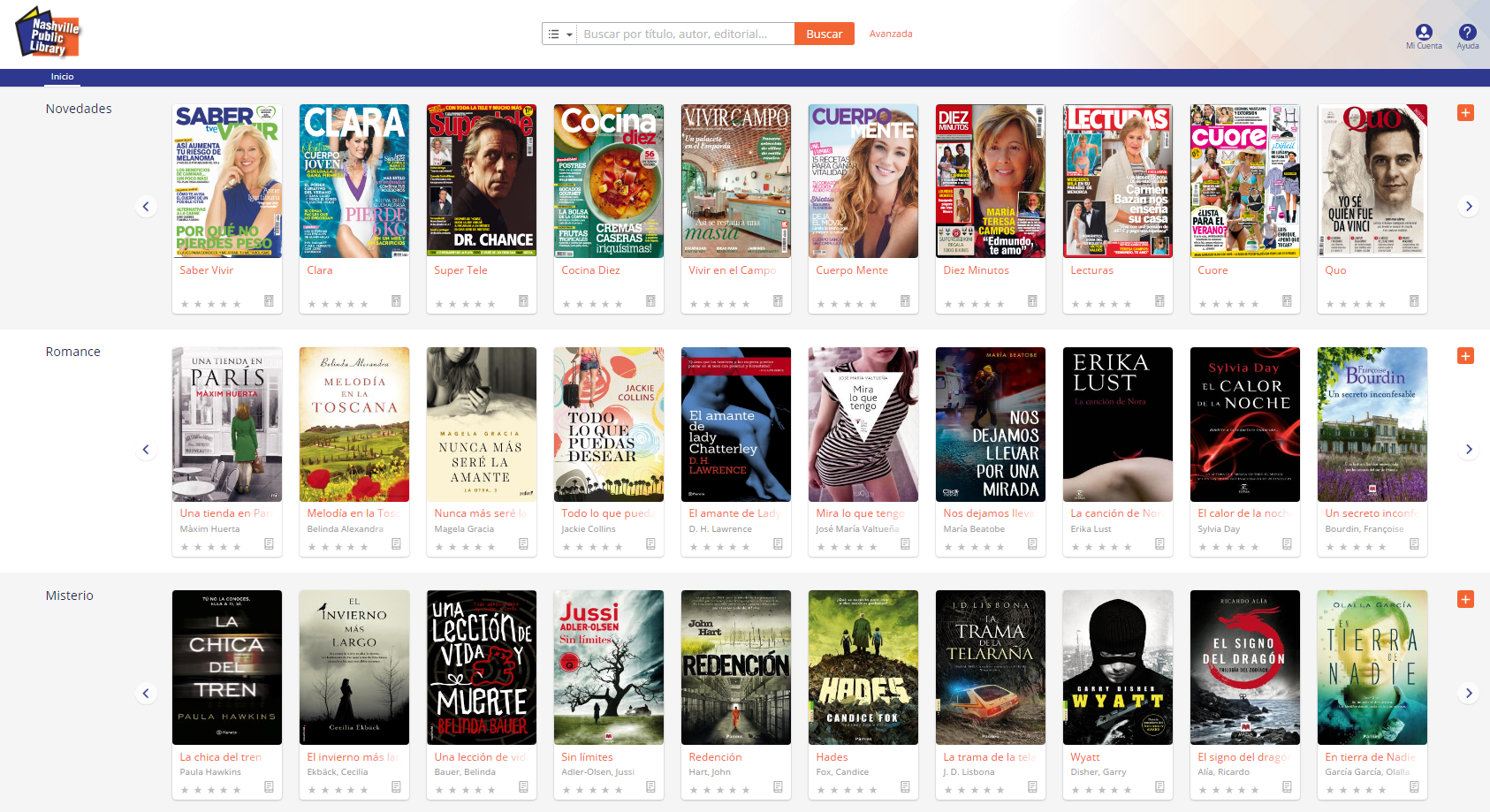Click Una lección de vida title
1490x812 pixels.
pos(480,757)
